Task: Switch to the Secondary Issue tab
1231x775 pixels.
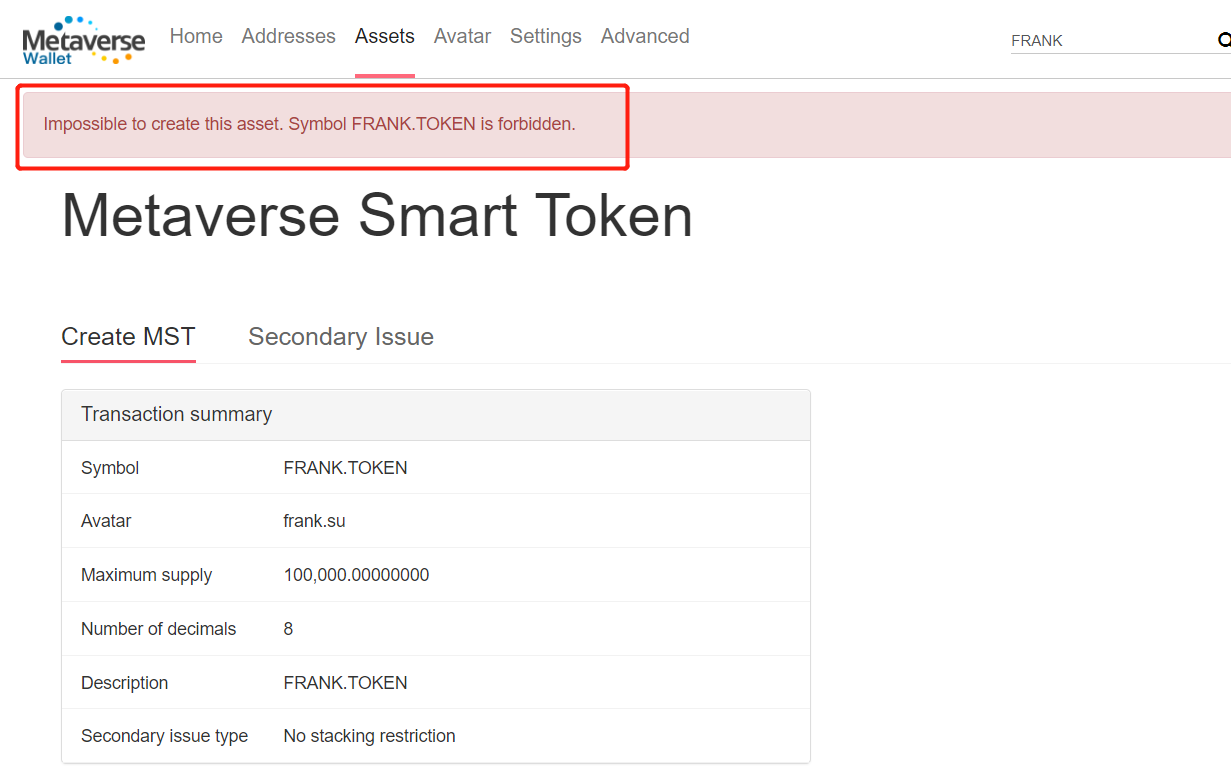Action: 341,337
